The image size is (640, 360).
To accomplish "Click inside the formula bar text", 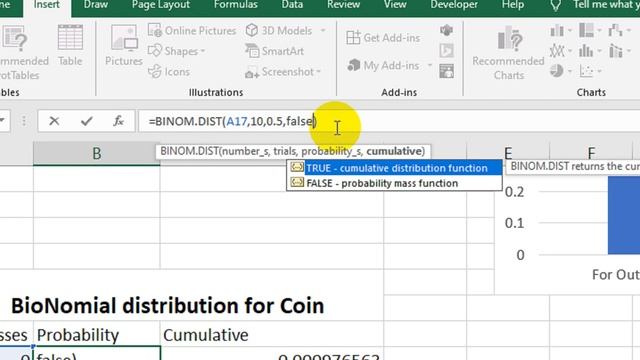I will click(232, 121).
